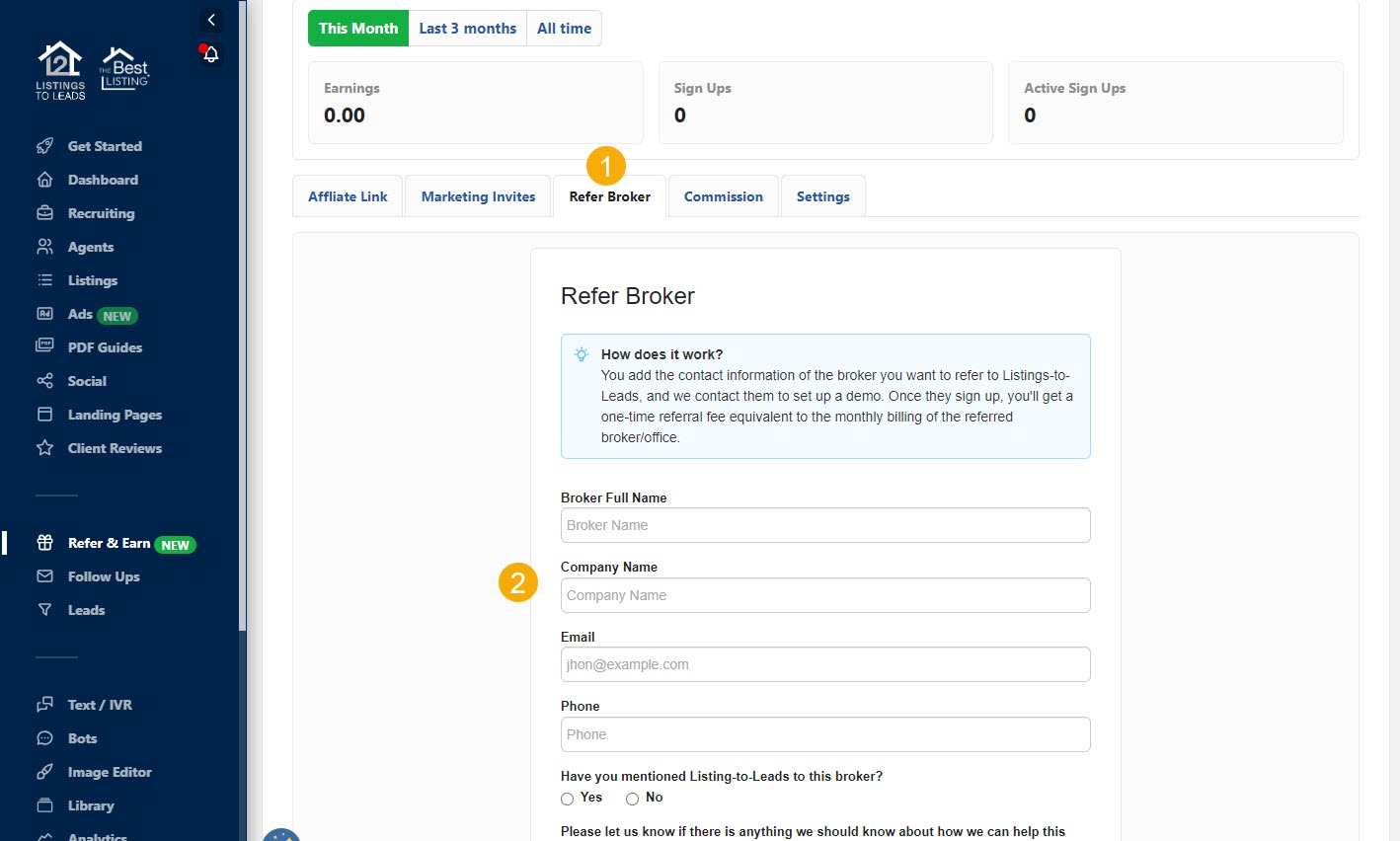1400x841 pixels.
Task: Focus the Email input field
Action: click(824, 664)
